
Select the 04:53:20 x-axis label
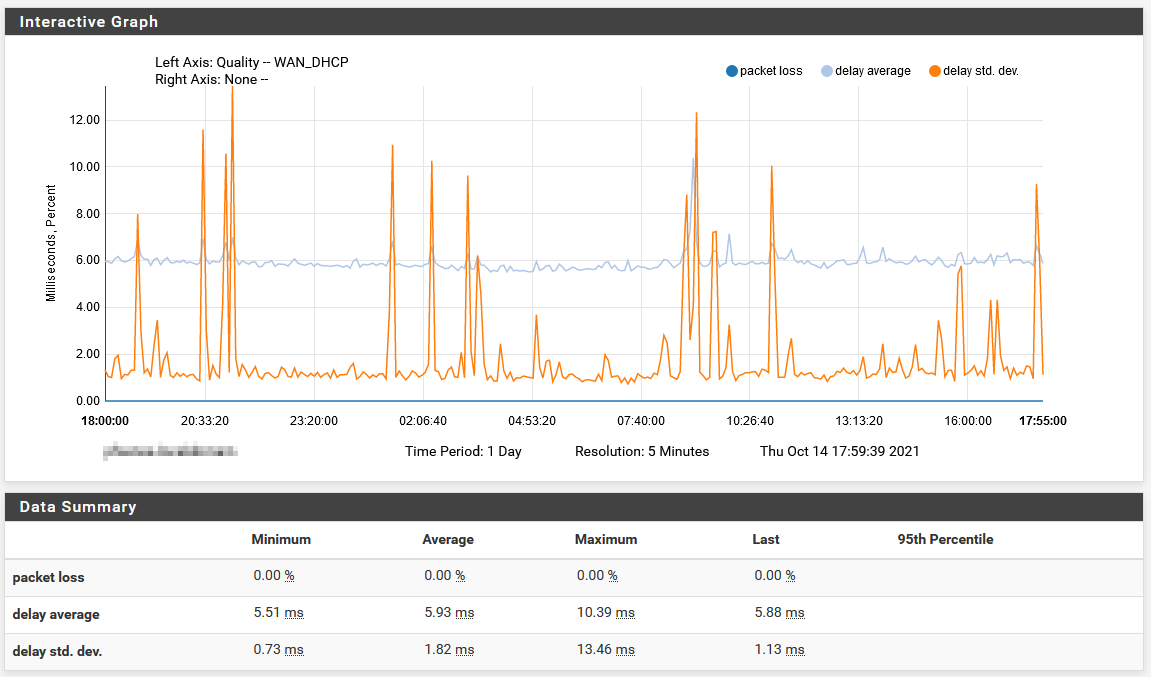(x=532, y=421)
